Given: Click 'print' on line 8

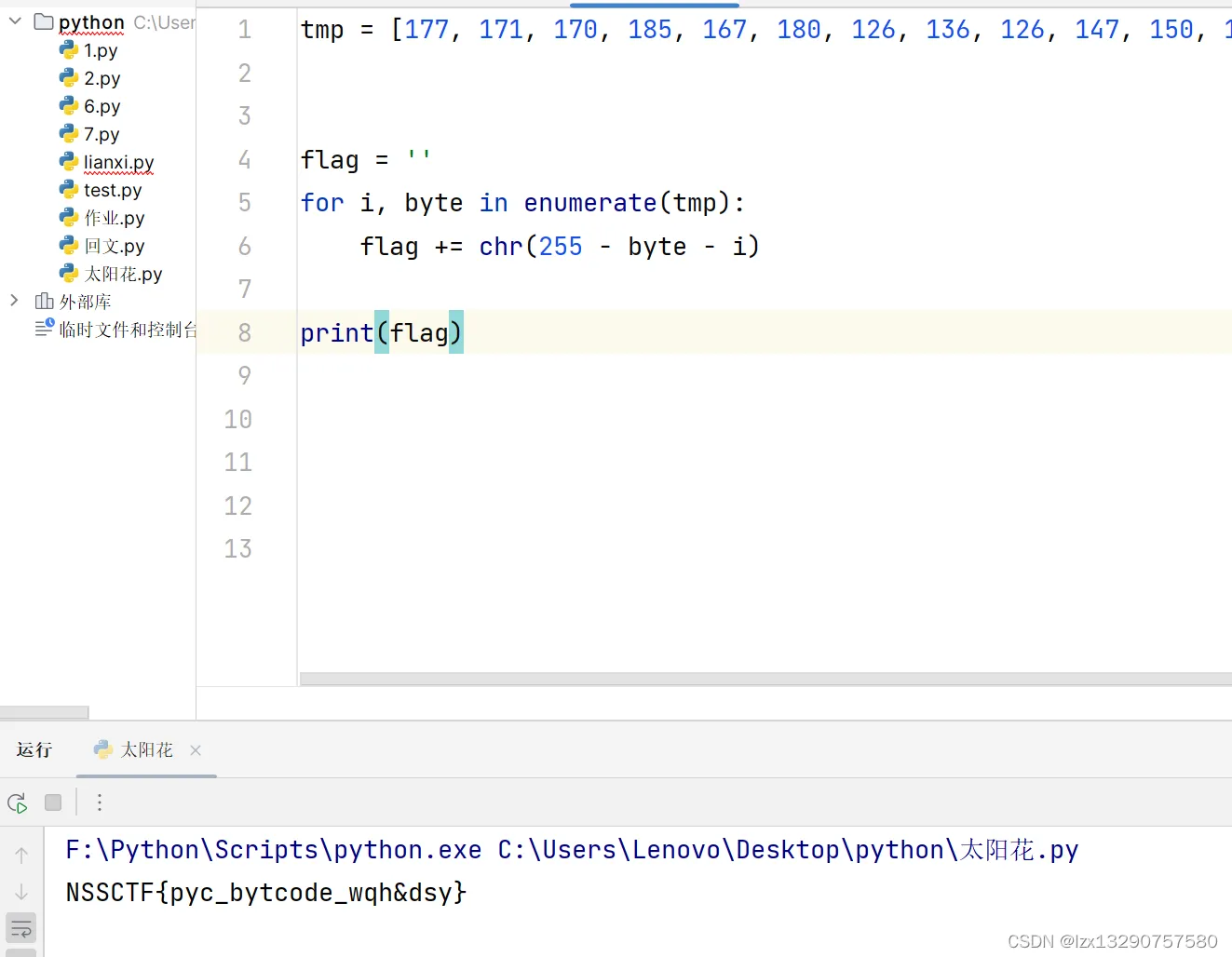Looking at the screenshot, I should 337,333.
